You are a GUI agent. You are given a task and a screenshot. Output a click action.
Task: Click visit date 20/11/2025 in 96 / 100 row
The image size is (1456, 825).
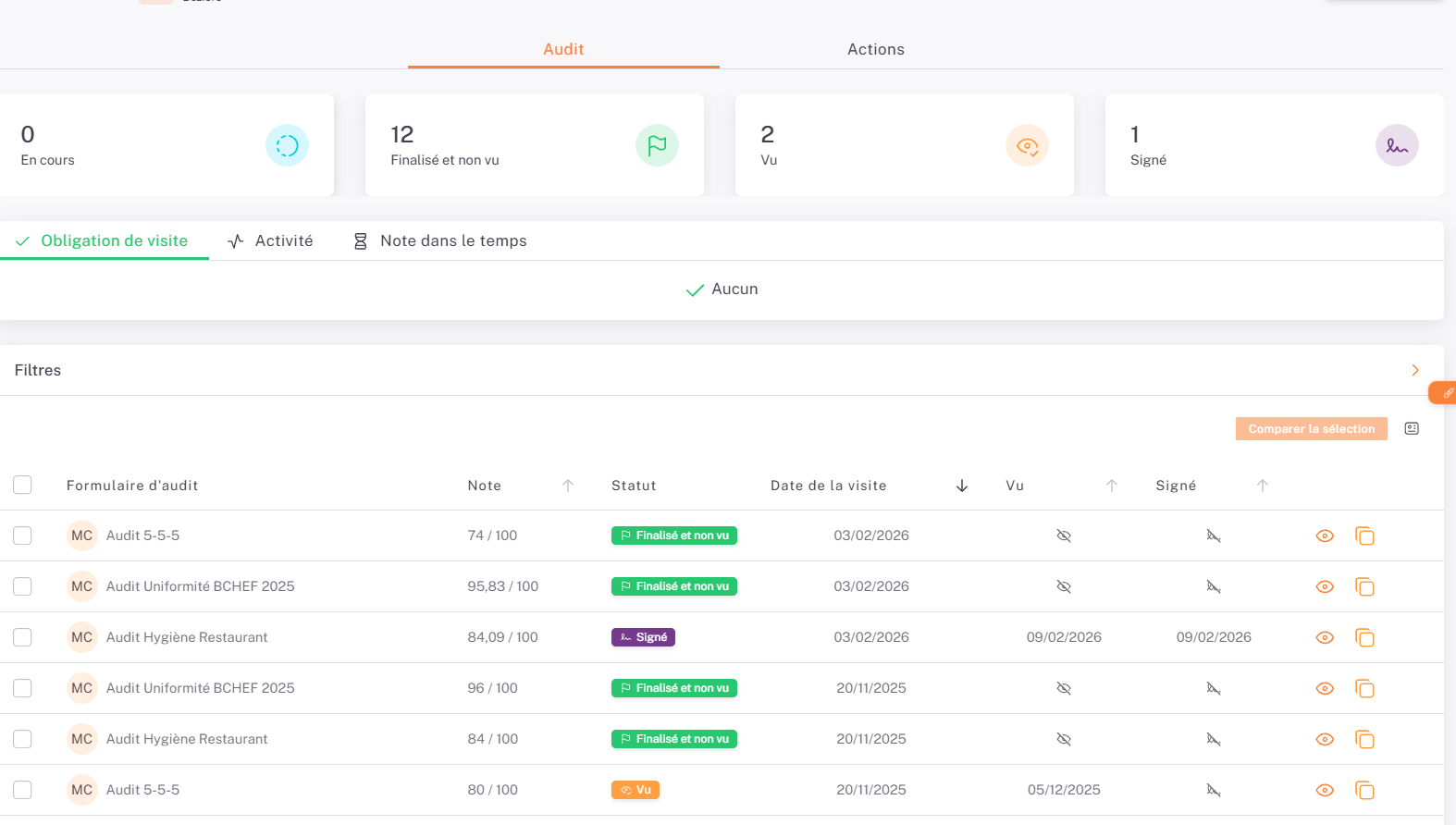tap(871, 688)
